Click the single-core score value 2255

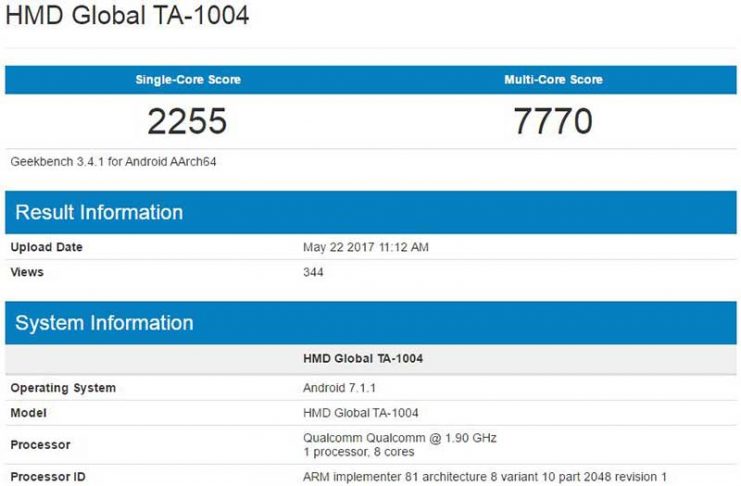[187, 121]
